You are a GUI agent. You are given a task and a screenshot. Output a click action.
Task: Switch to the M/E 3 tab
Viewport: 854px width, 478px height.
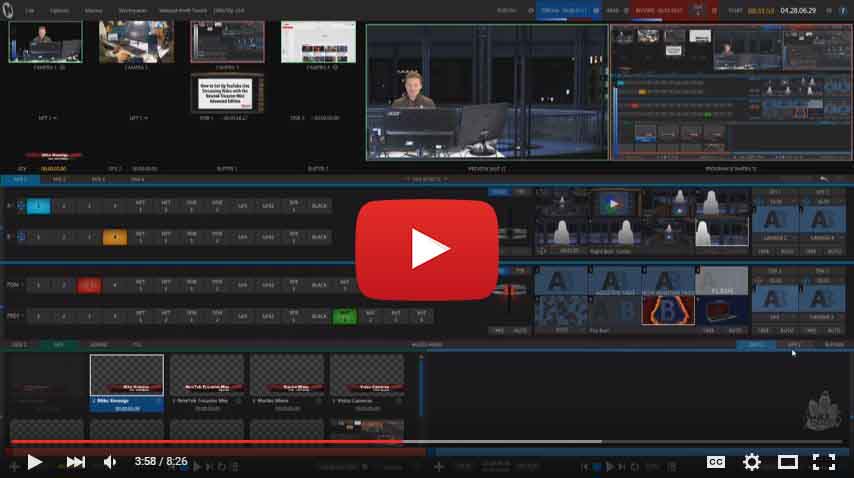[x=98, y=179]
